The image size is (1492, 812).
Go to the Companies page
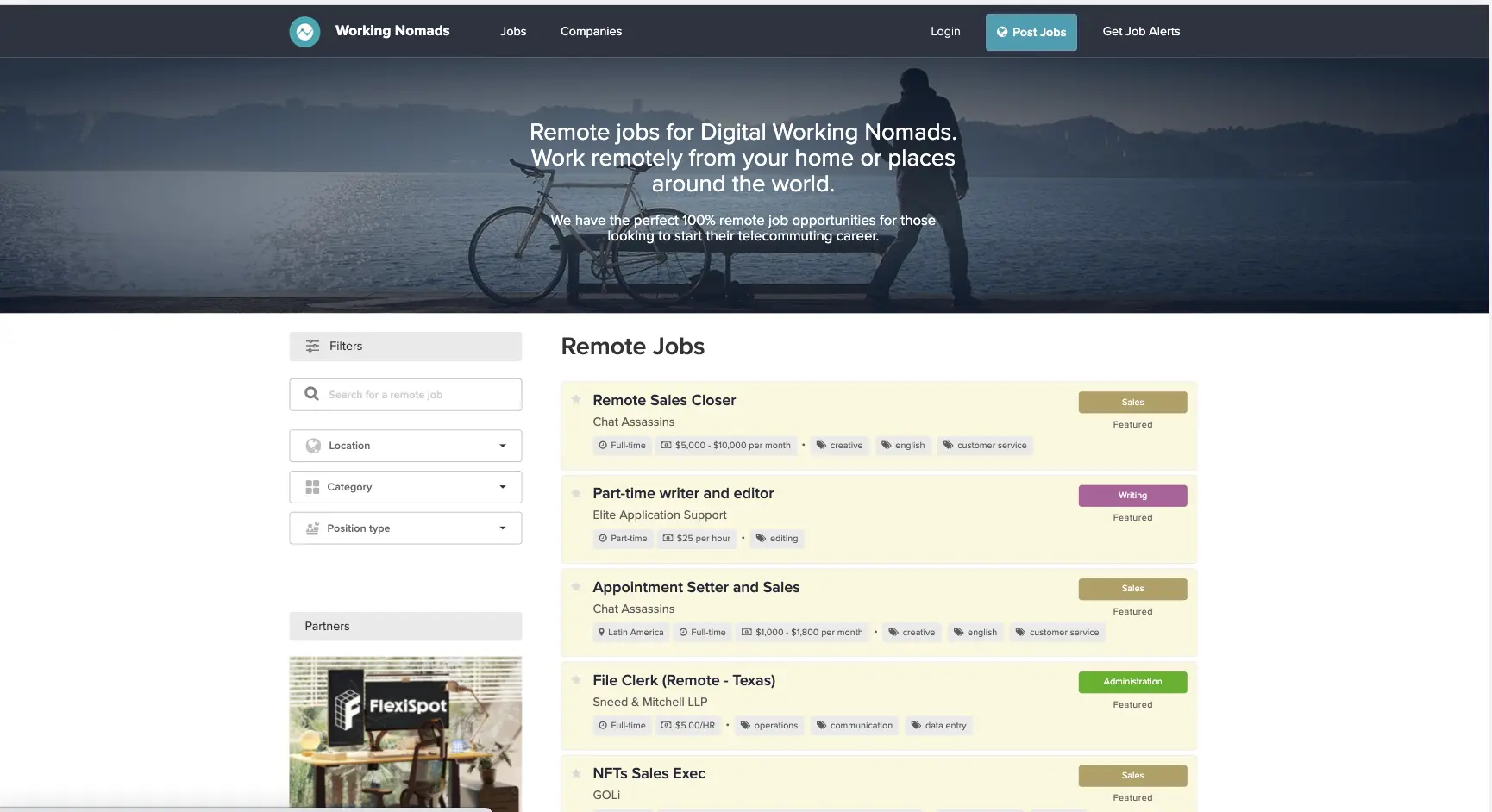point(591,32)
